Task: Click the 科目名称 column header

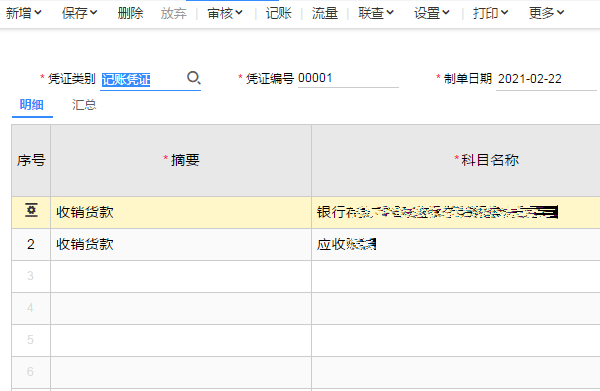Action: click(x=456, y=160)
